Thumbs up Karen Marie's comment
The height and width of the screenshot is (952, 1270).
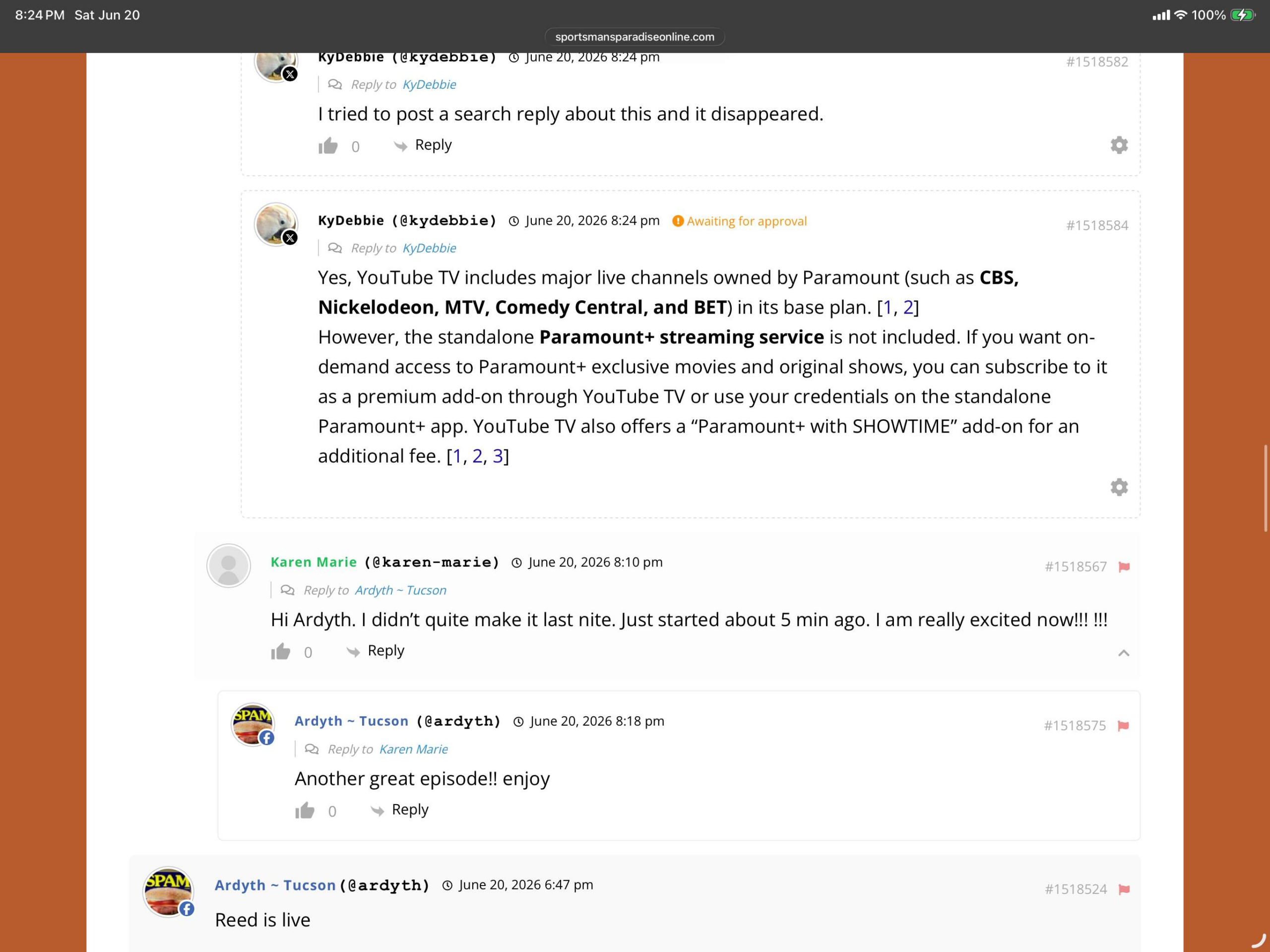[x=281, y=651]
